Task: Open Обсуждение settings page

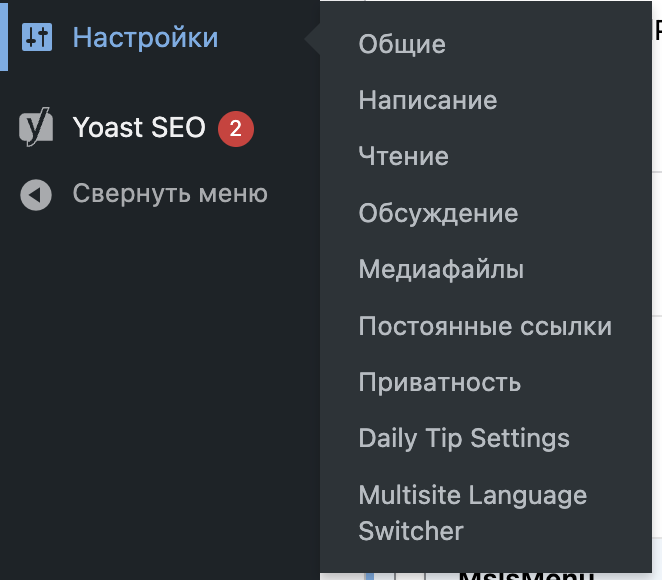Action: pyautogui.click(x=438, y=213)
